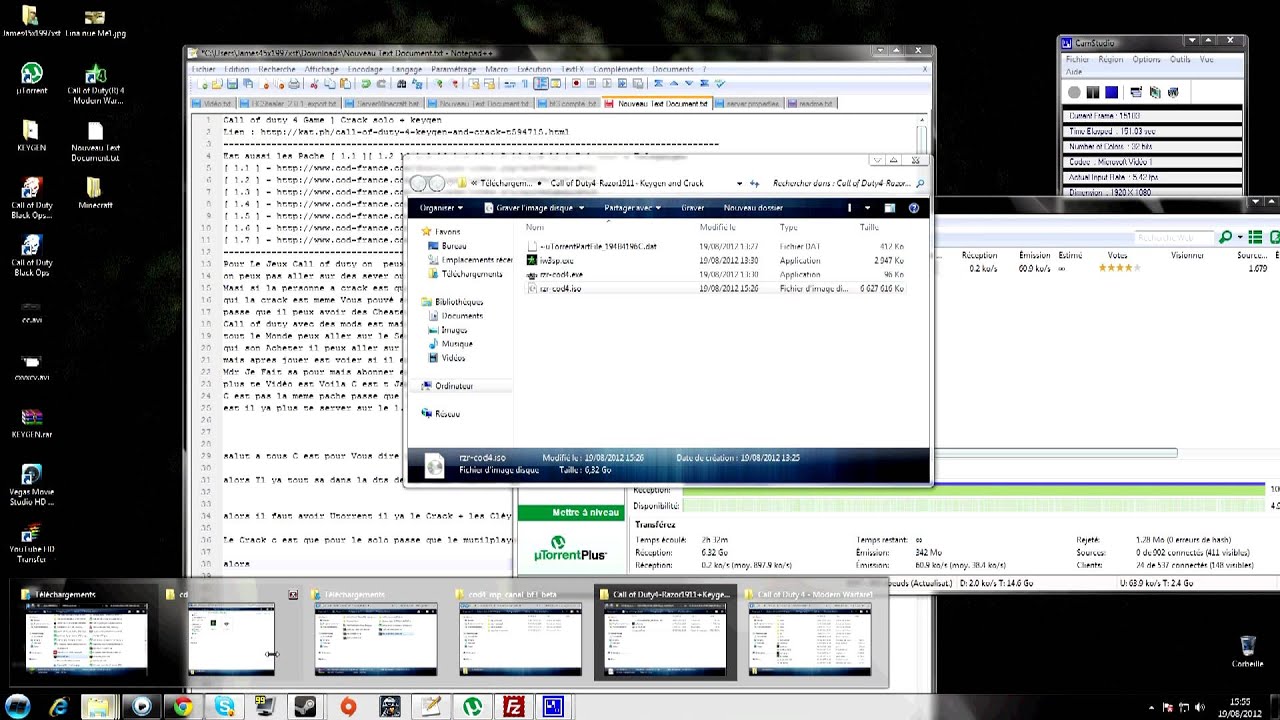Open Skype from the taskbar
The image size is (1280, 720).
pyautogui.click(x=224, y=707)
